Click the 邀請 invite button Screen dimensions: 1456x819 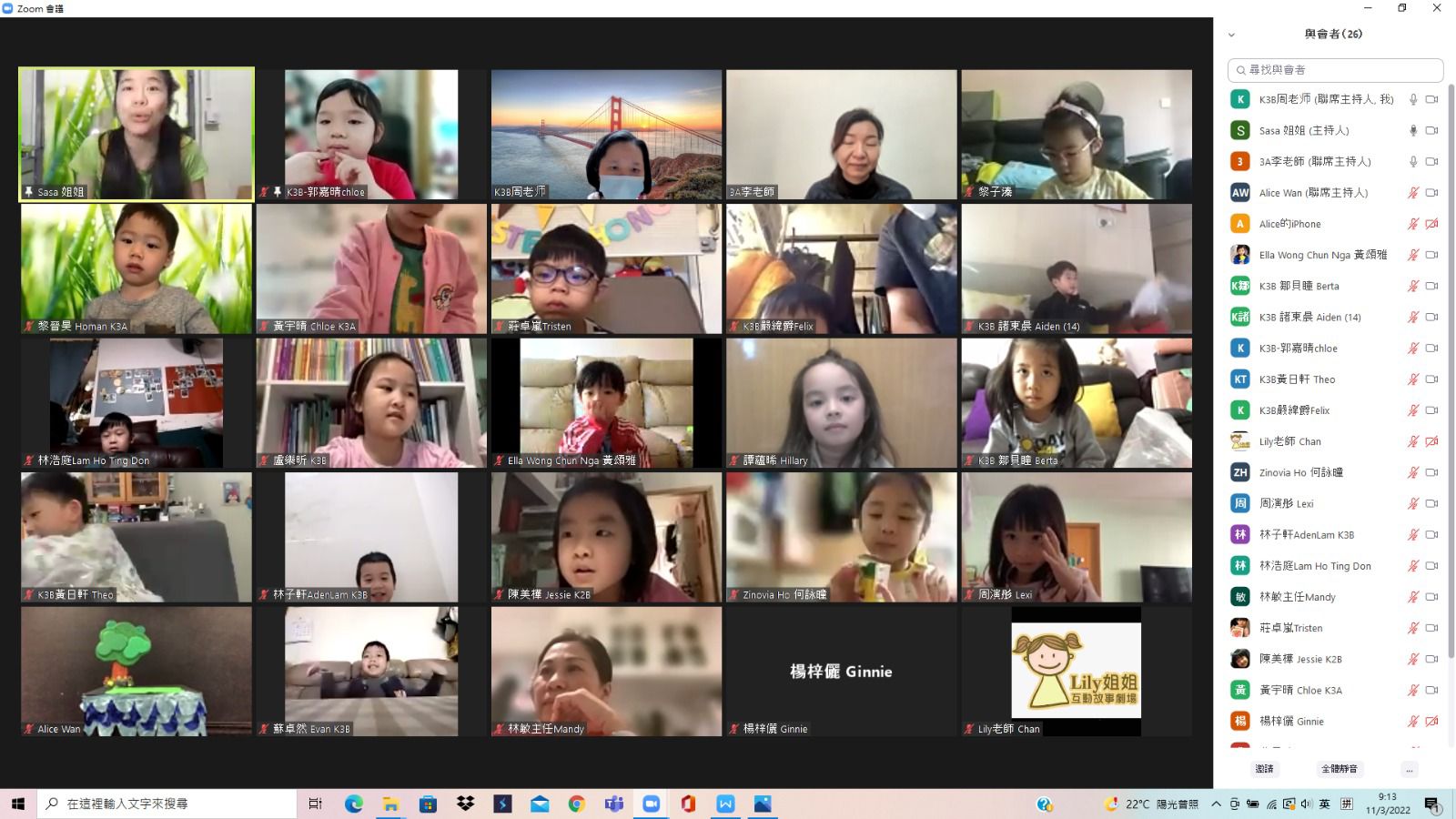[x=1264, y=769]
